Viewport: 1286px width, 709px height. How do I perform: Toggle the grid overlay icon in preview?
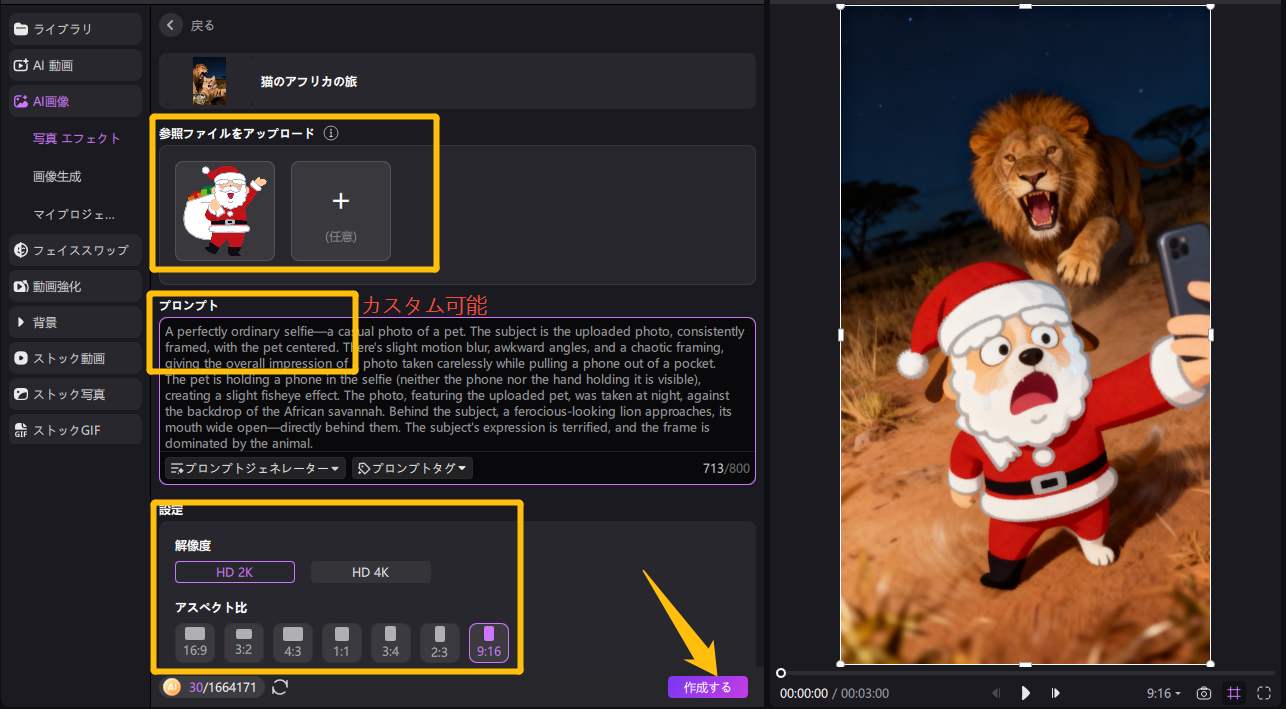pyautogui.click(x=1234, y=693)
